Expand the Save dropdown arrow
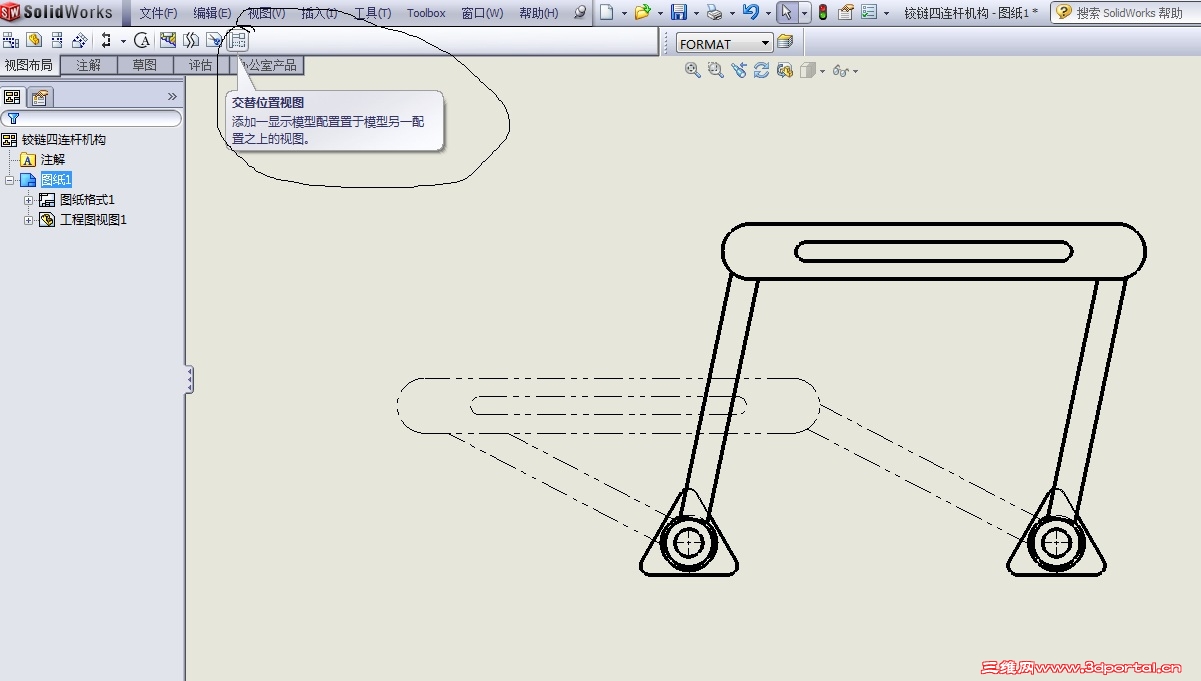This screenshot has width=1201, height=681. (696, 14)
